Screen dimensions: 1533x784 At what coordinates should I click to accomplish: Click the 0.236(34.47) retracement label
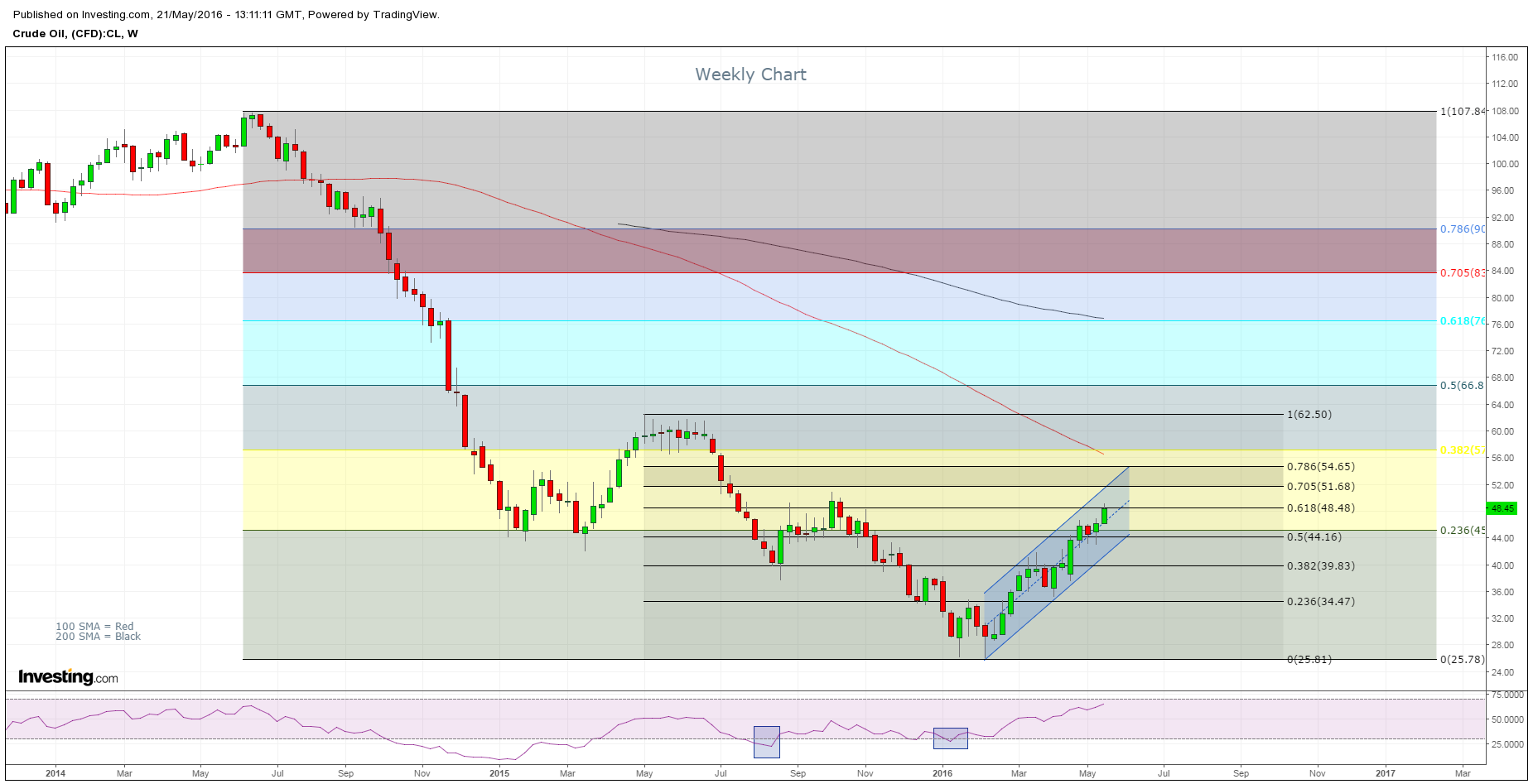(x=1320, y=602)
